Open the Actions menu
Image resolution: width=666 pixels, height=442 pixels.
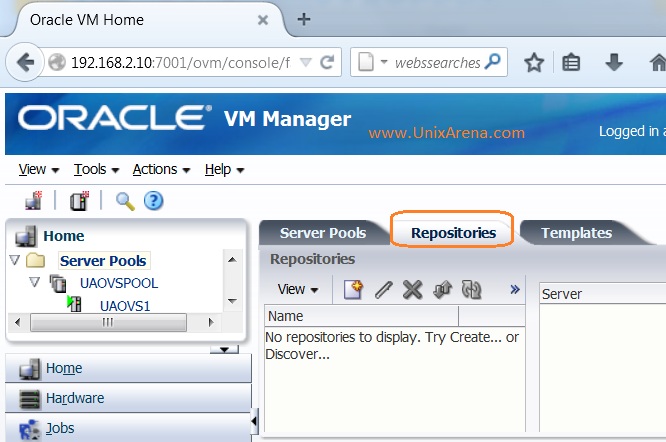tap(161, 169)
